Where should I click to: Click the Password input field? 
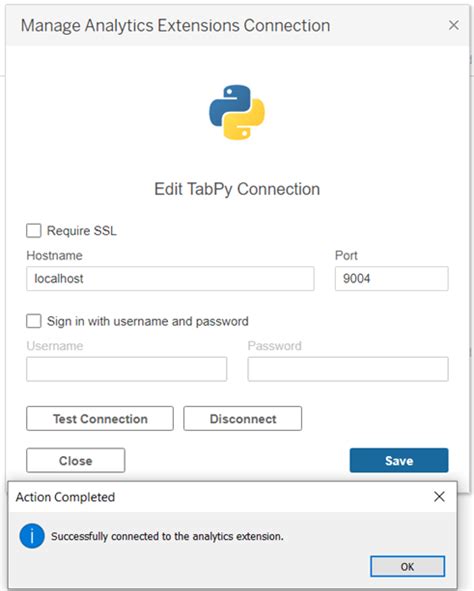point(348,369)
